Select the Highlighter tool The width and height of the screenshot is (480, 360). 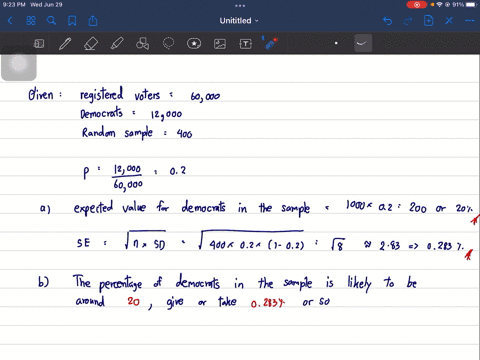tap(117, 44)
